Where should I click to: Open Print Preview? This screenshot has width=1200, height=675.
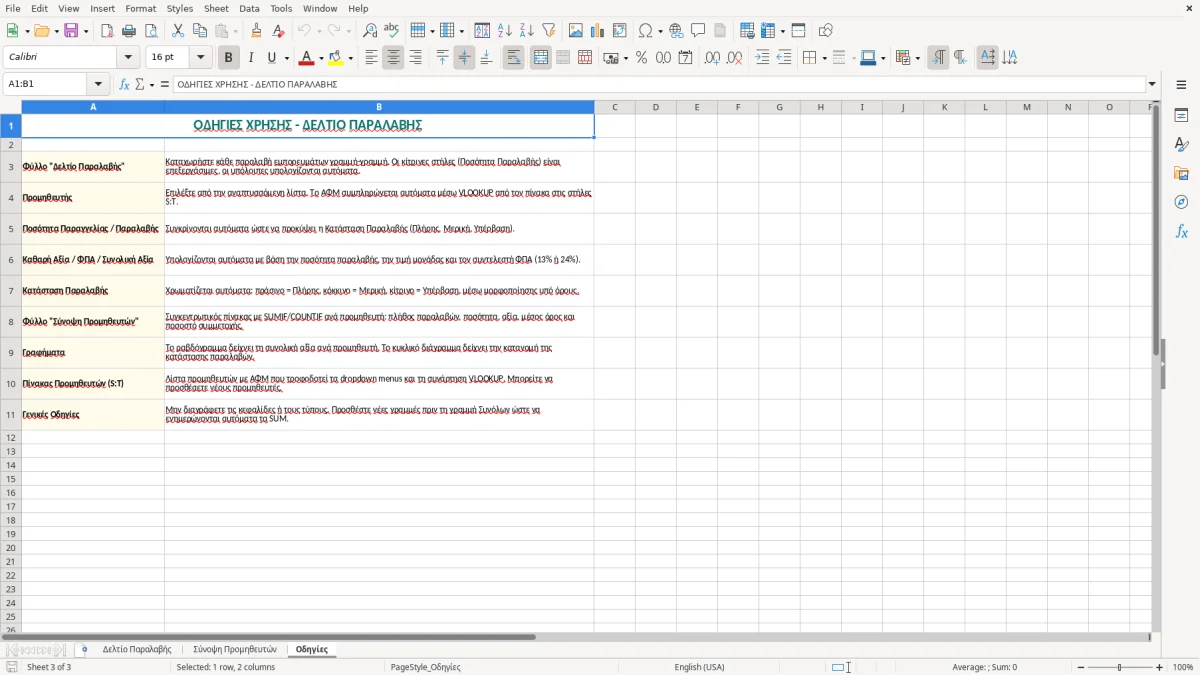click(x=151, y=31)
